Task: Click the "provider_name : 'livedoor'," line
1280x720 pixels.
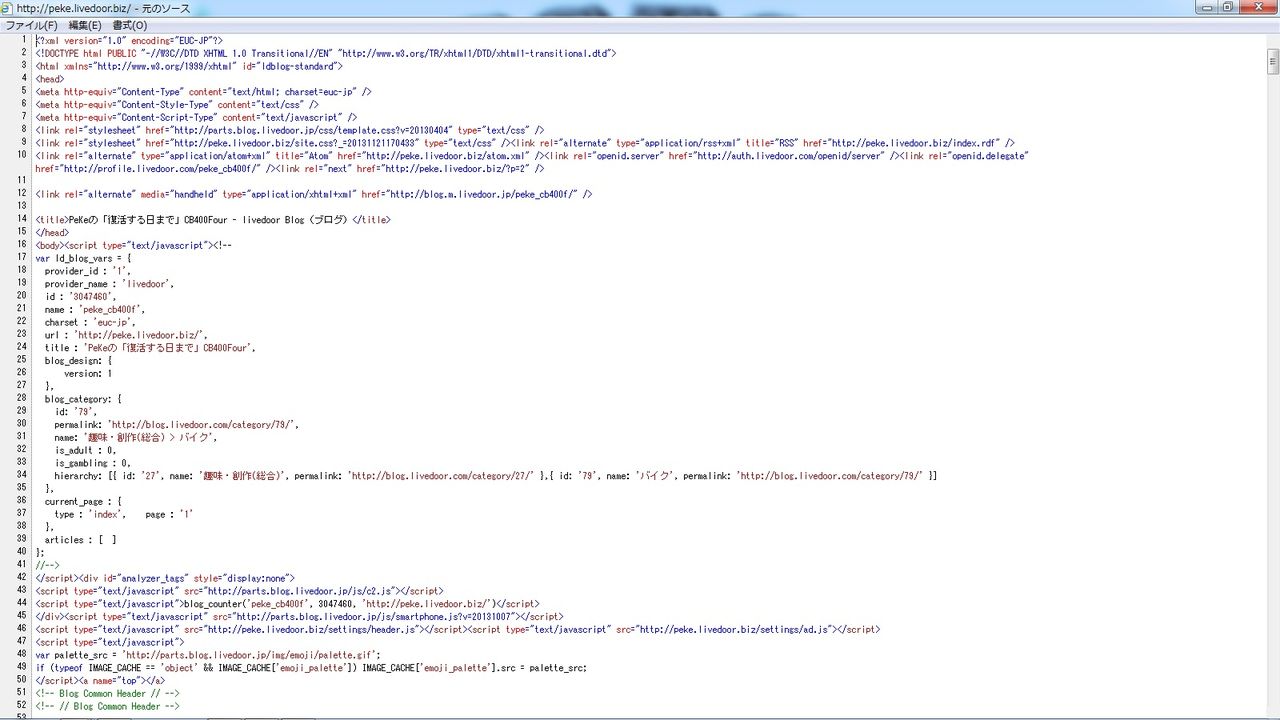Action: click(x=110, y=284)
